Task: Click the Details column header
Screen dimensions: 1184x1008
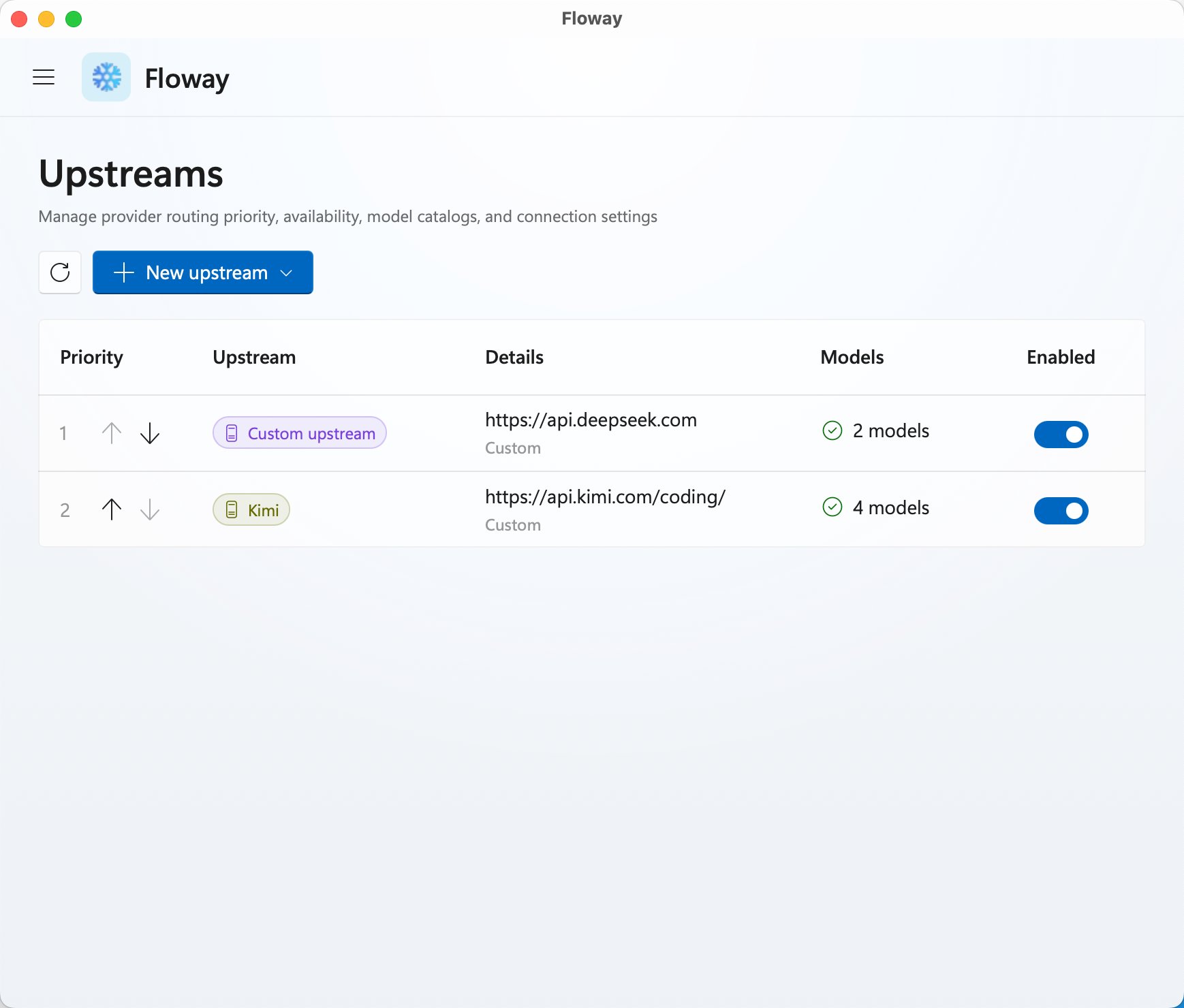Action: pos(514,357)
